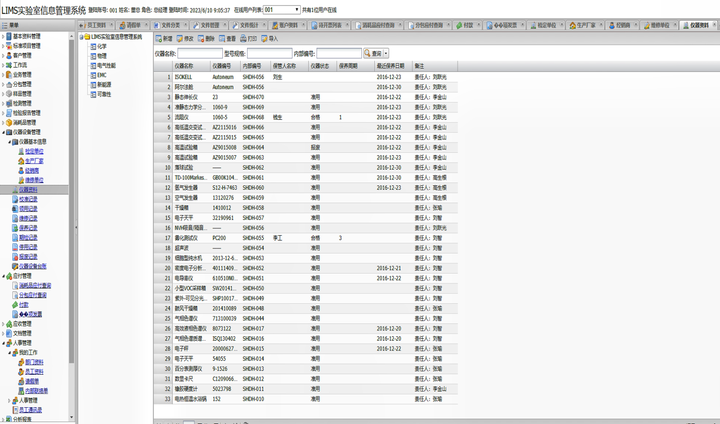The width and height of the screenshot is (720, 424).
Task: Sort by the 仪器名称 column header
Action: (x=191, y=66)
